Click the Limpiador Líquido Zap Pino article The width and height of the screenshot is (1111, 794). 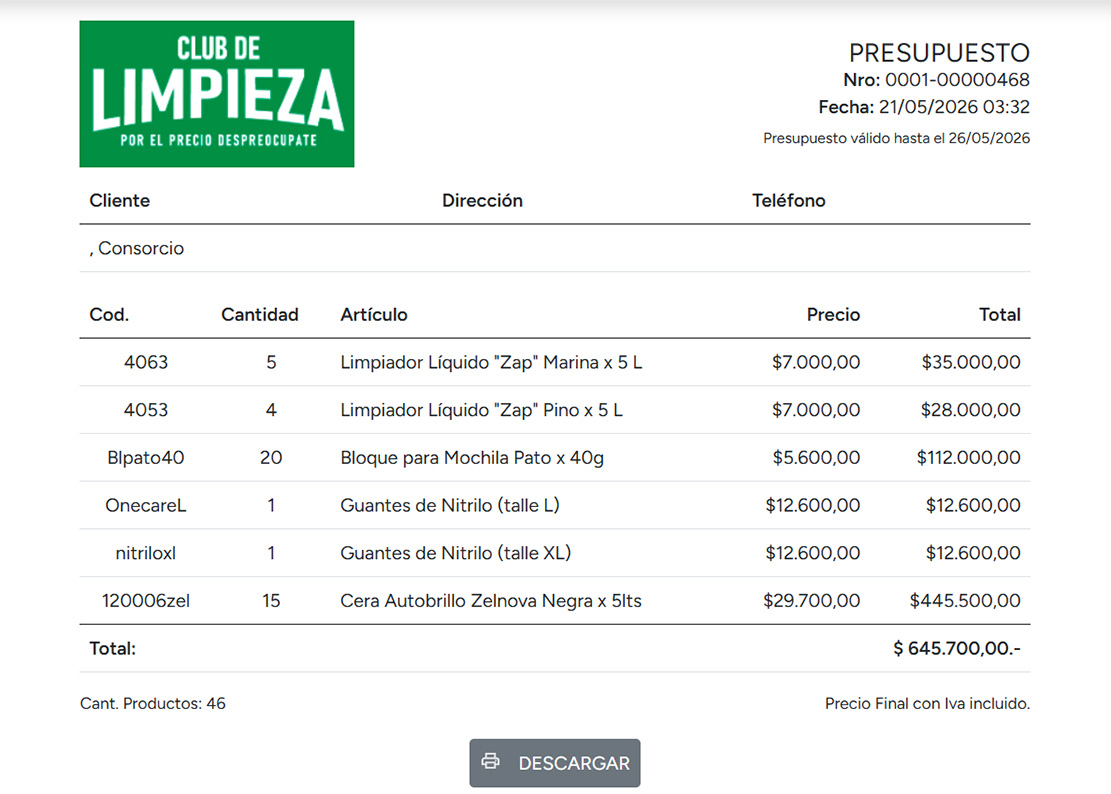coord(481,410)
